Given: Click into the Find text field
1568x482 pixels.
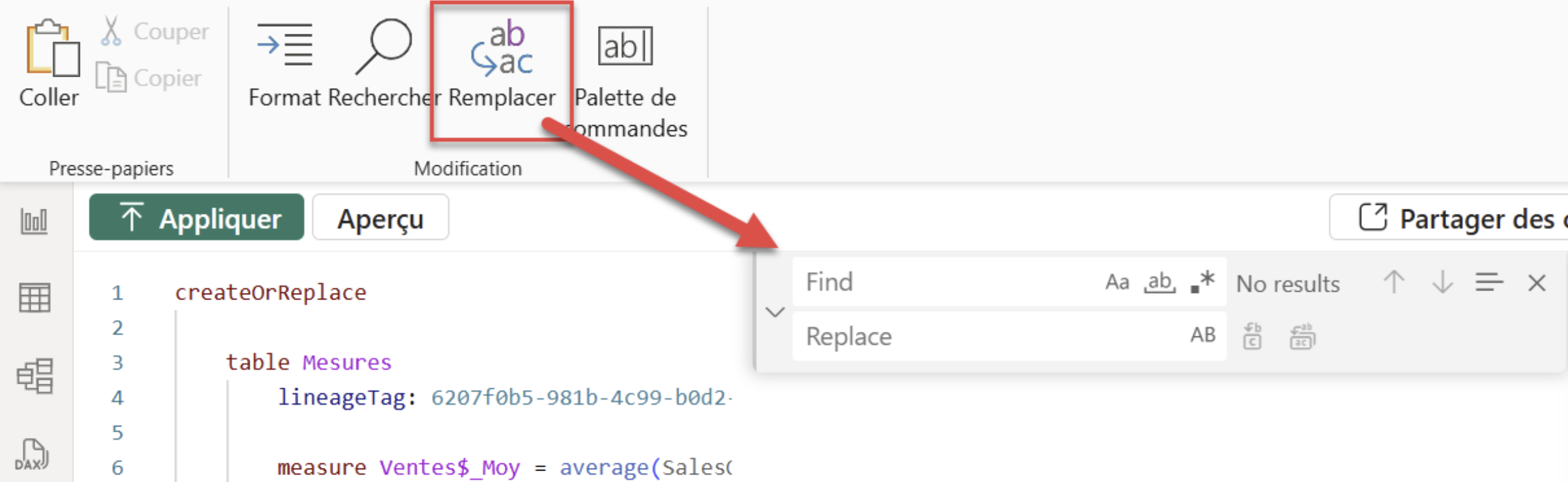Looking at the screenshot, I should pyautogui.click(x=945, y=282).
